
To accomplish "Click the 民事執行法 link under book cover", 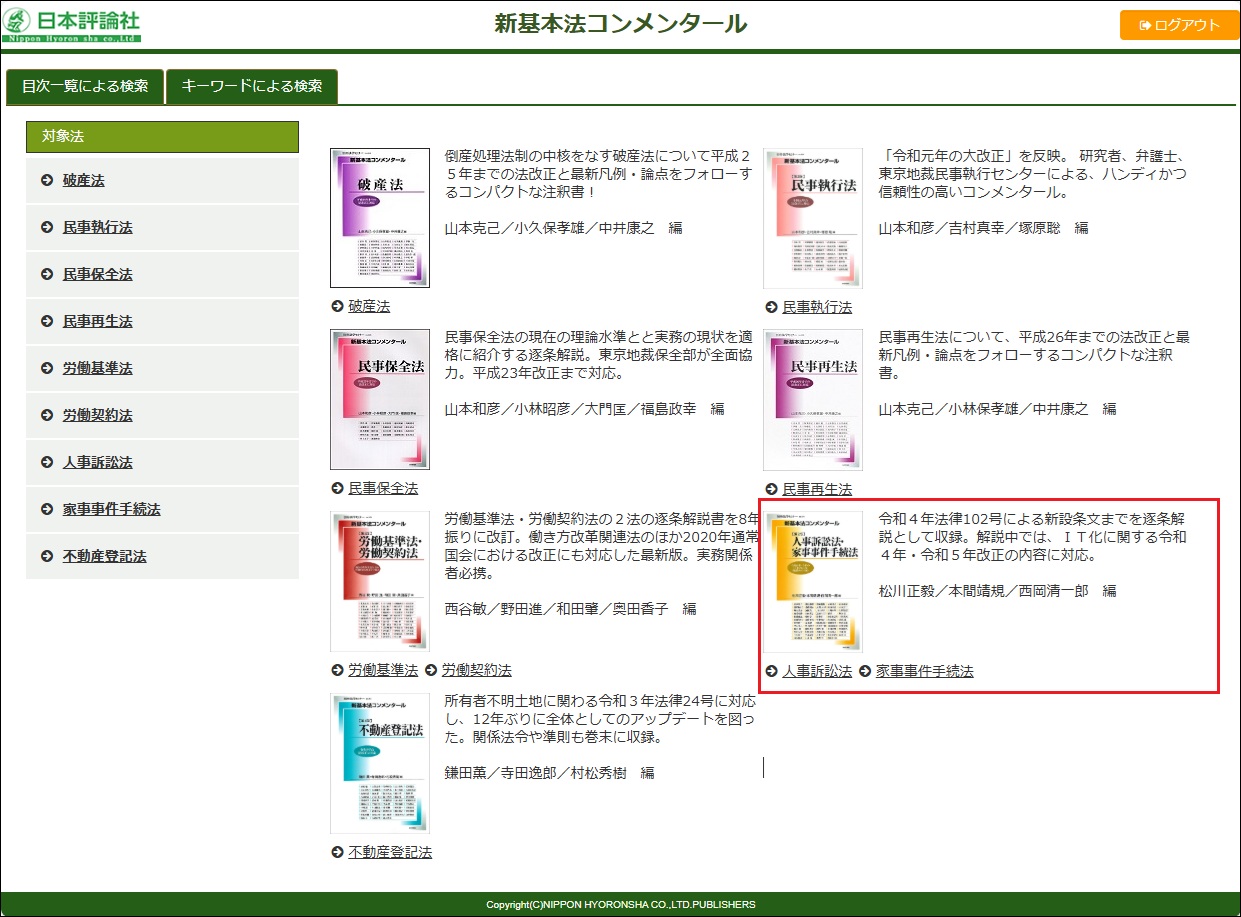I will tap(817, 307).
